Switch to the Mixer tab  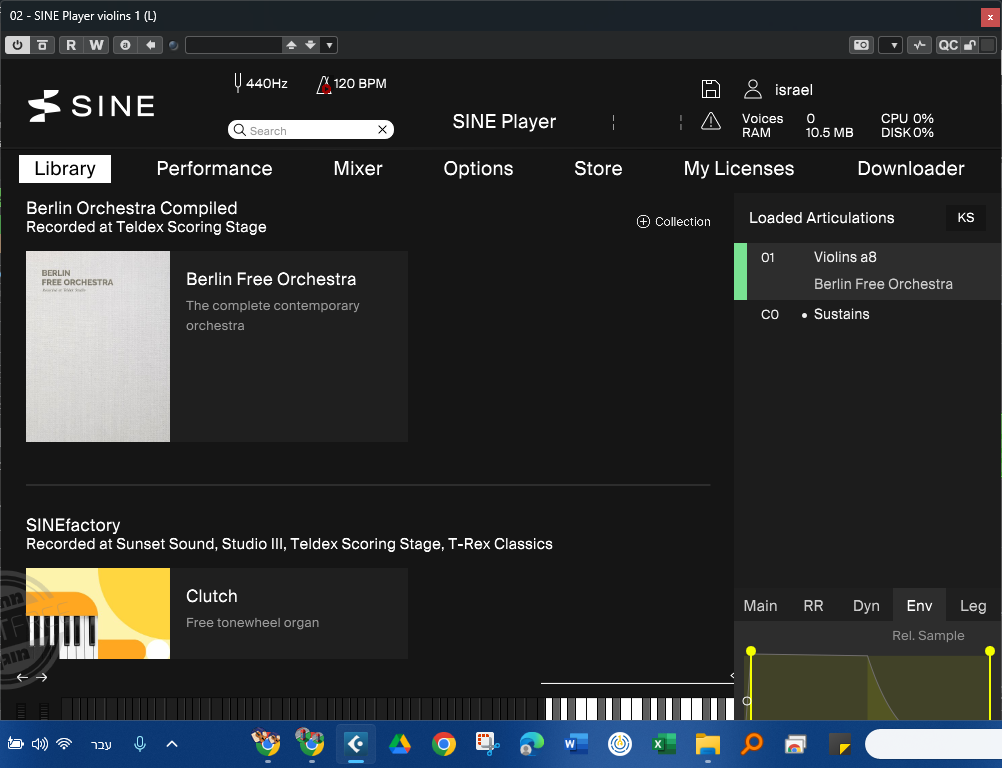358,169
